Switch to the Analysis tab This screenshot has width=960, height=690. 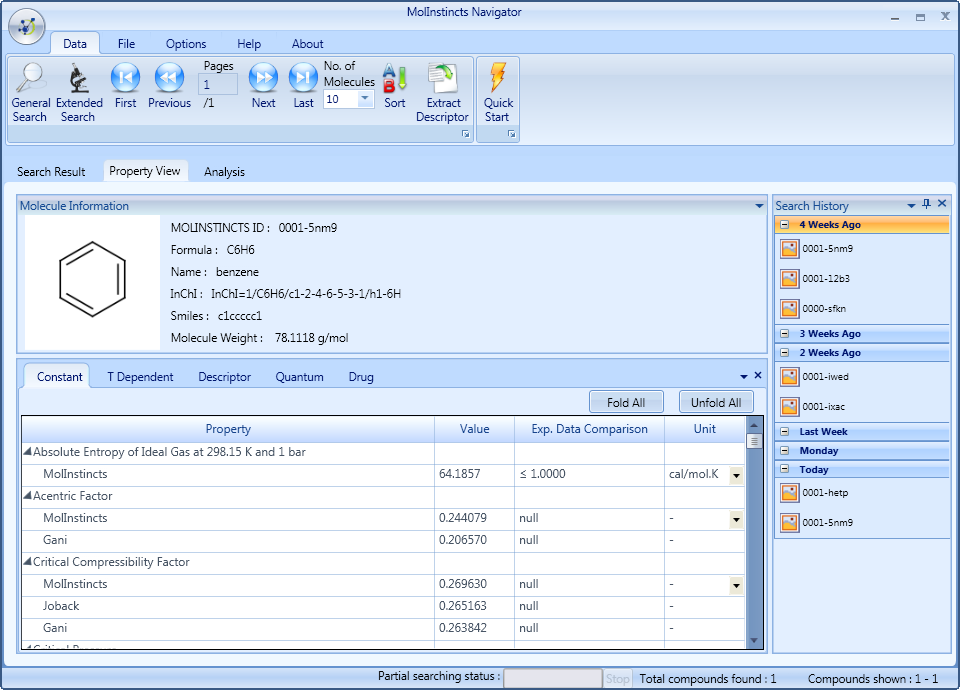(x=225, y=171)
